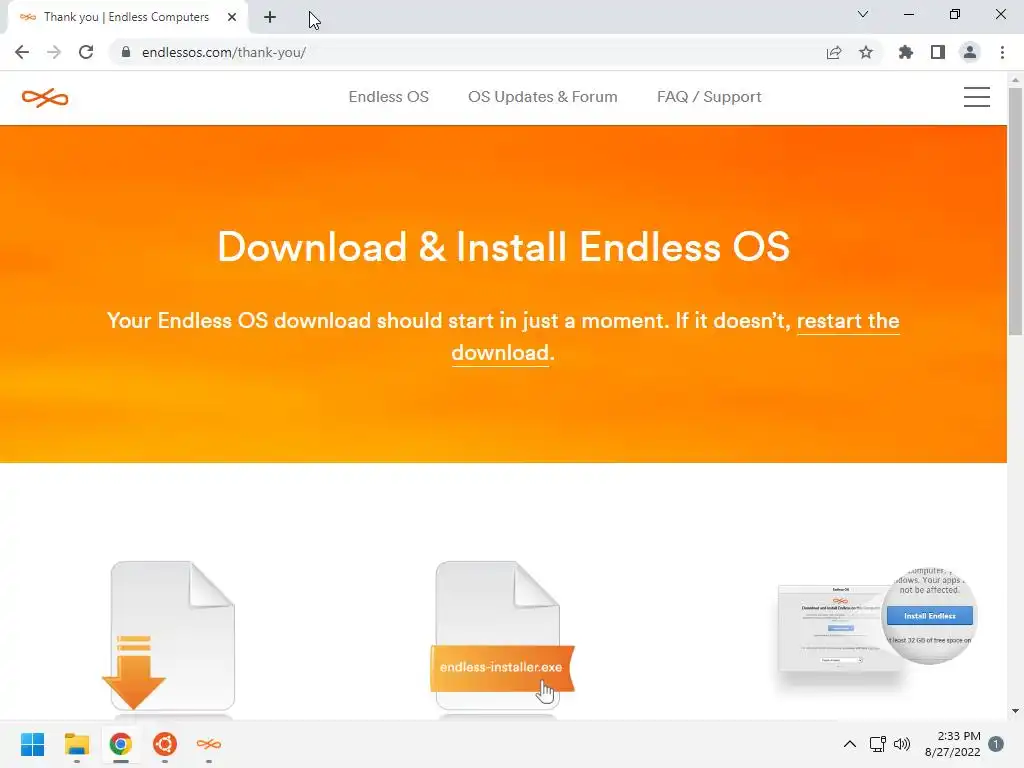Open the Endless OS nav item
1024x768 pixels.
coord(389,97)
